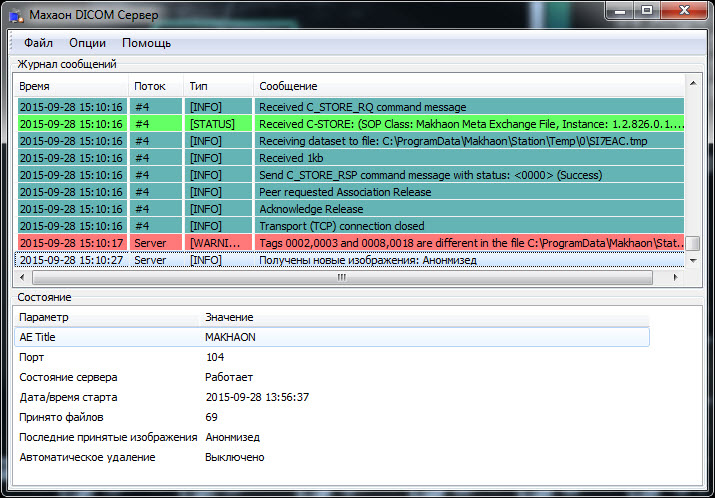The height and width of the screenshot is (498, 715).
Task: Click start time 2015-09-28 13:56:37
Action: tap(257, 397)
